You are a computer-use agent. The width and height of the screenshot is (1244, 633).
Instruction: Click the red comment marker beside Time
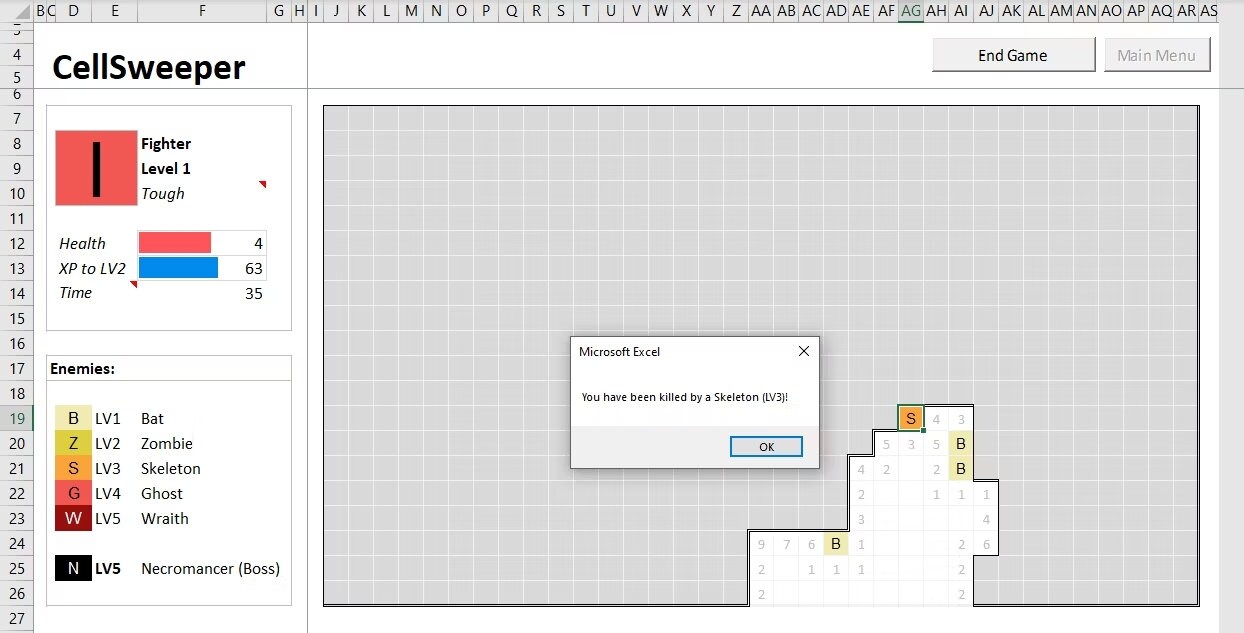pyautogui.click(x=133, y=284)
